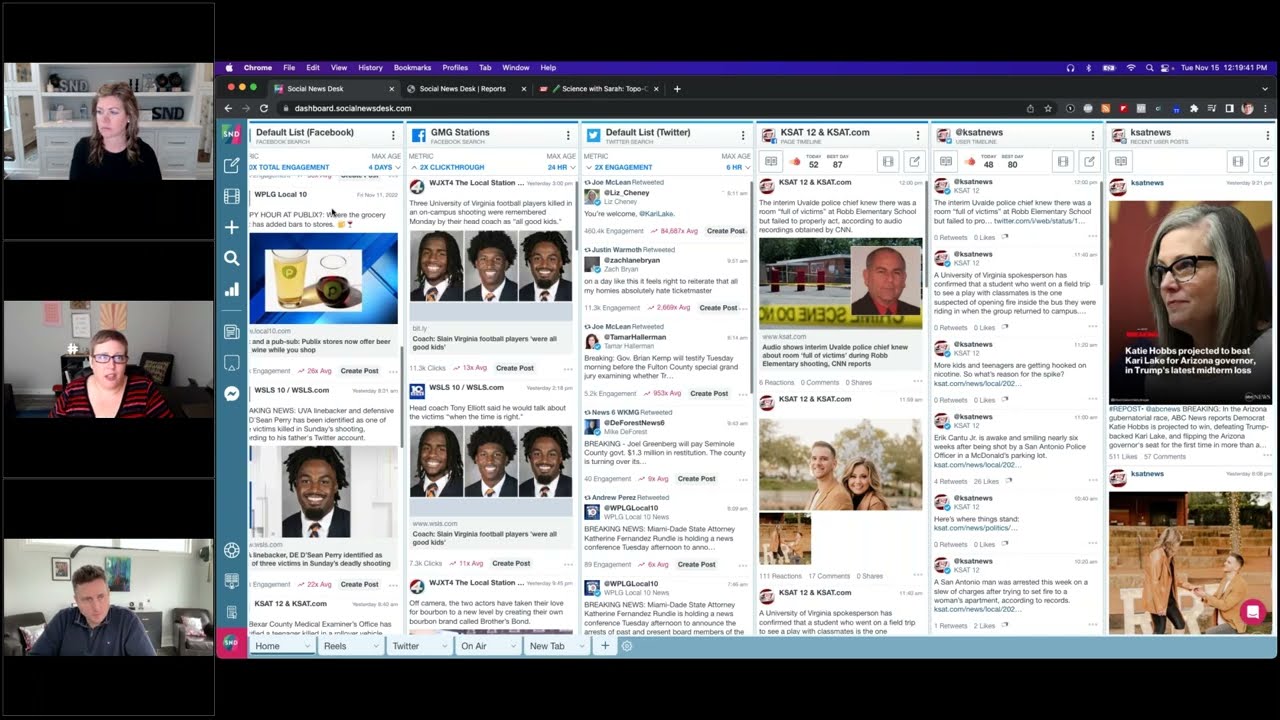Image resolution: width=1280 pixels, height=720 pixels.
Task: Create Post for the @zachlanebryan tweet
Action: click(x=718, y=308)
